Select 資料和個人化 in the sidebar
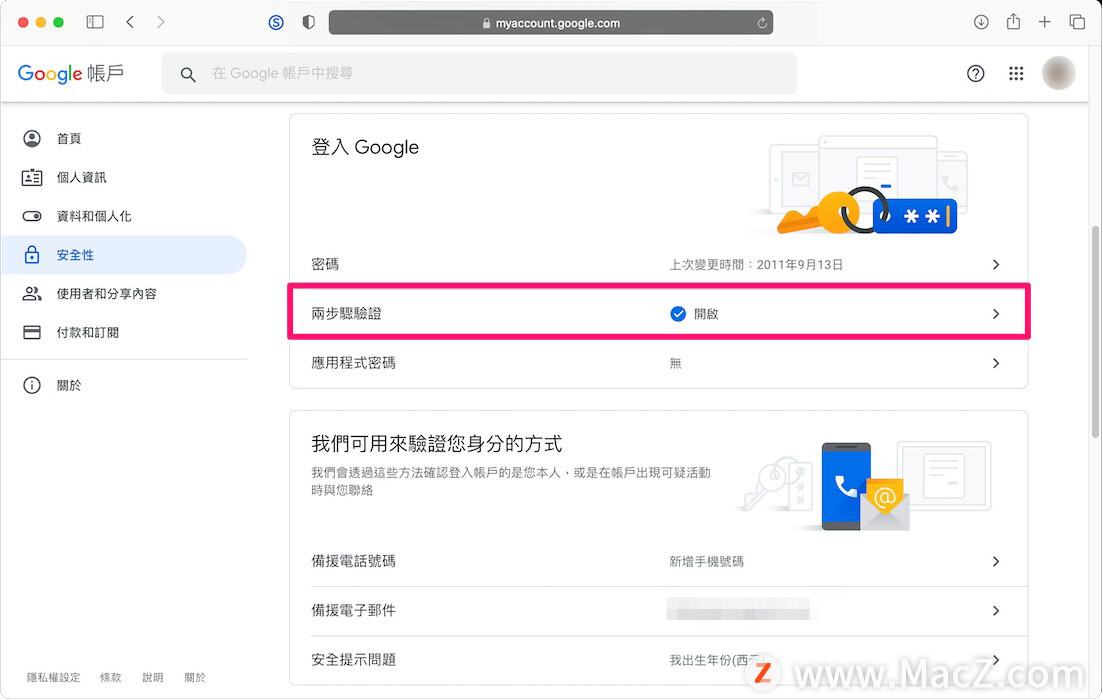 [124, 216]
